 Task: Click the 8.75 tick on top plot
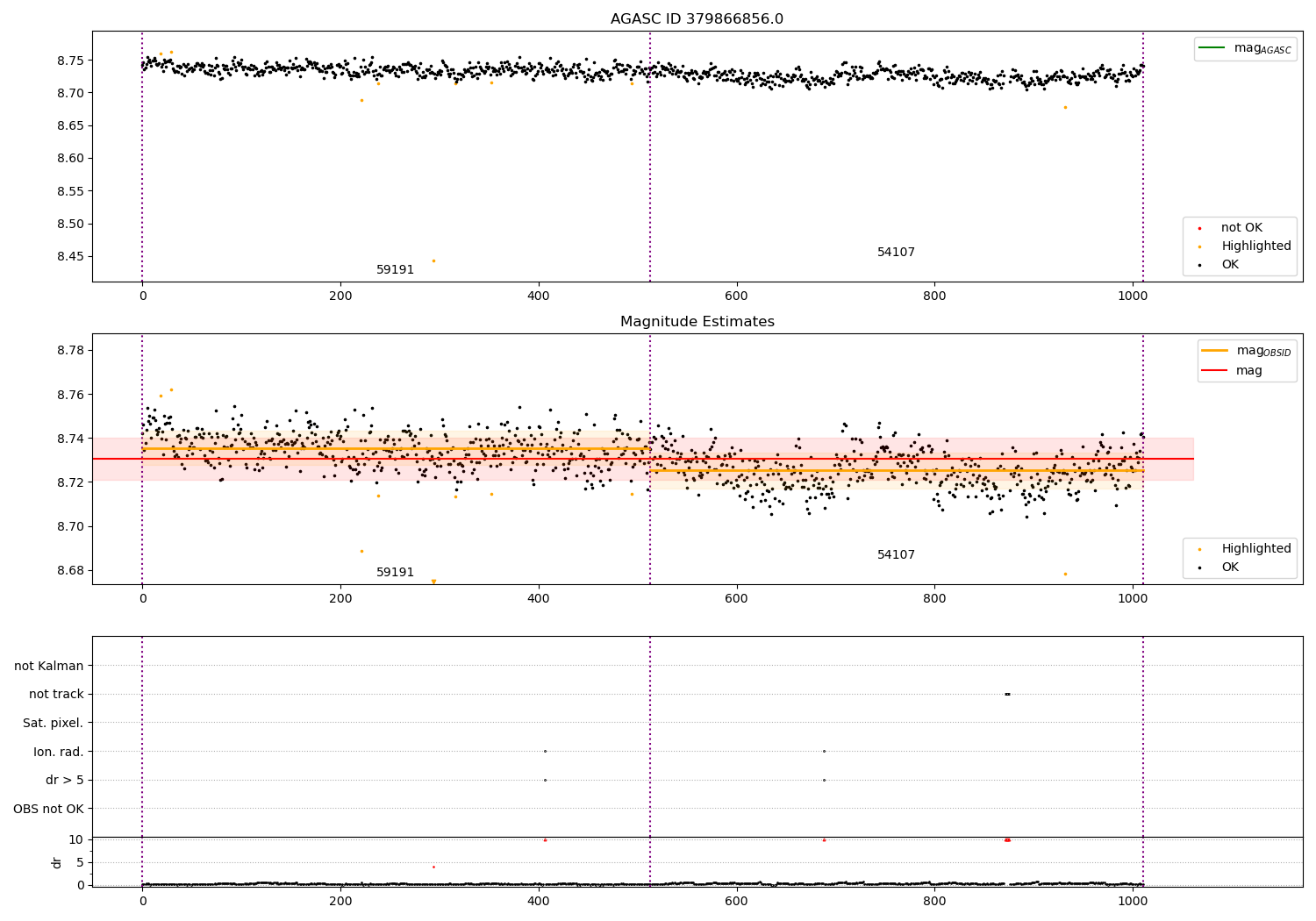point(69,61)
